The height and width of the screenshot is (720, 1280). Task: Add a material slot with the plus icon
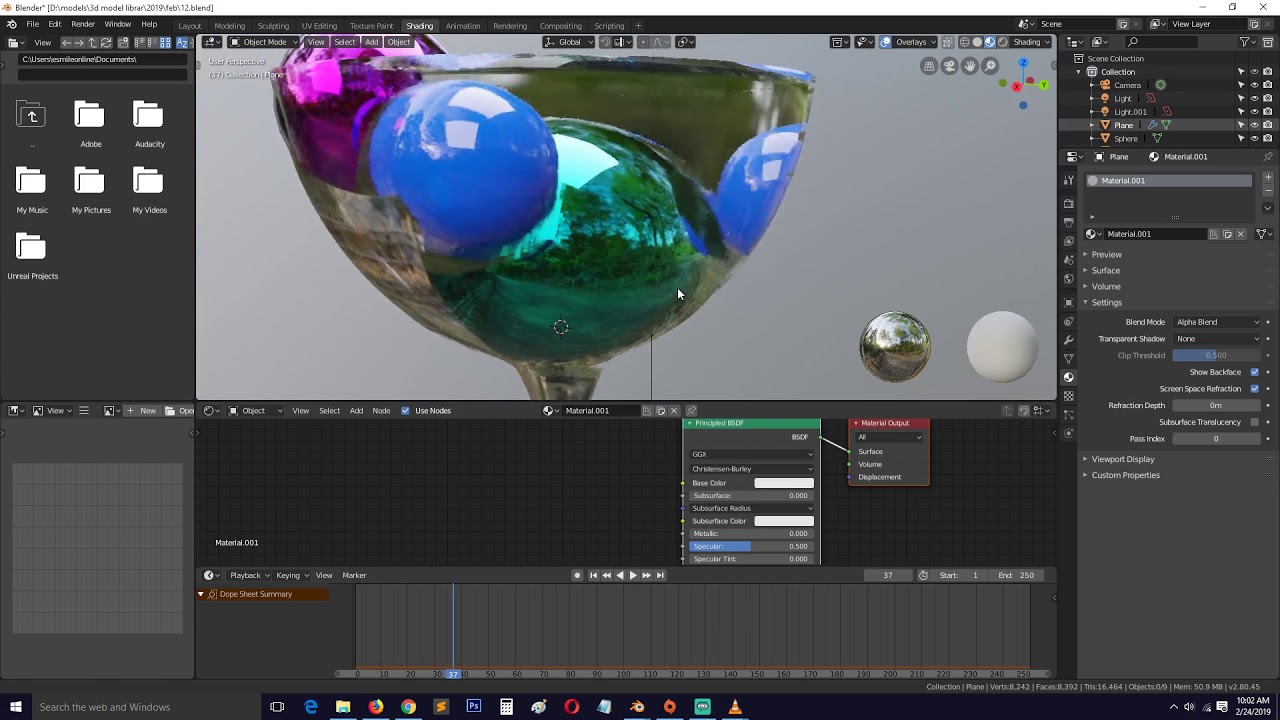tap(1268, 178)
